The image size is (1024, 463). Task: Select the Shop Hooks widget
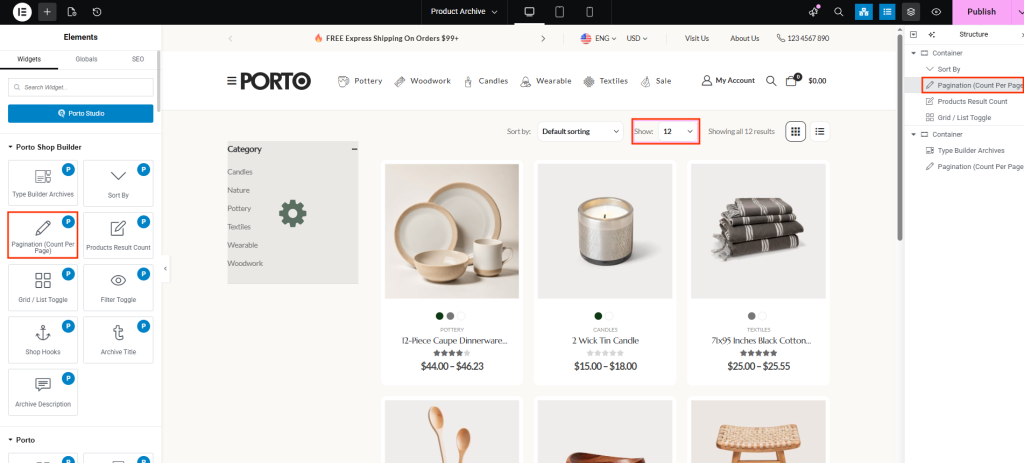click(43, 344)
